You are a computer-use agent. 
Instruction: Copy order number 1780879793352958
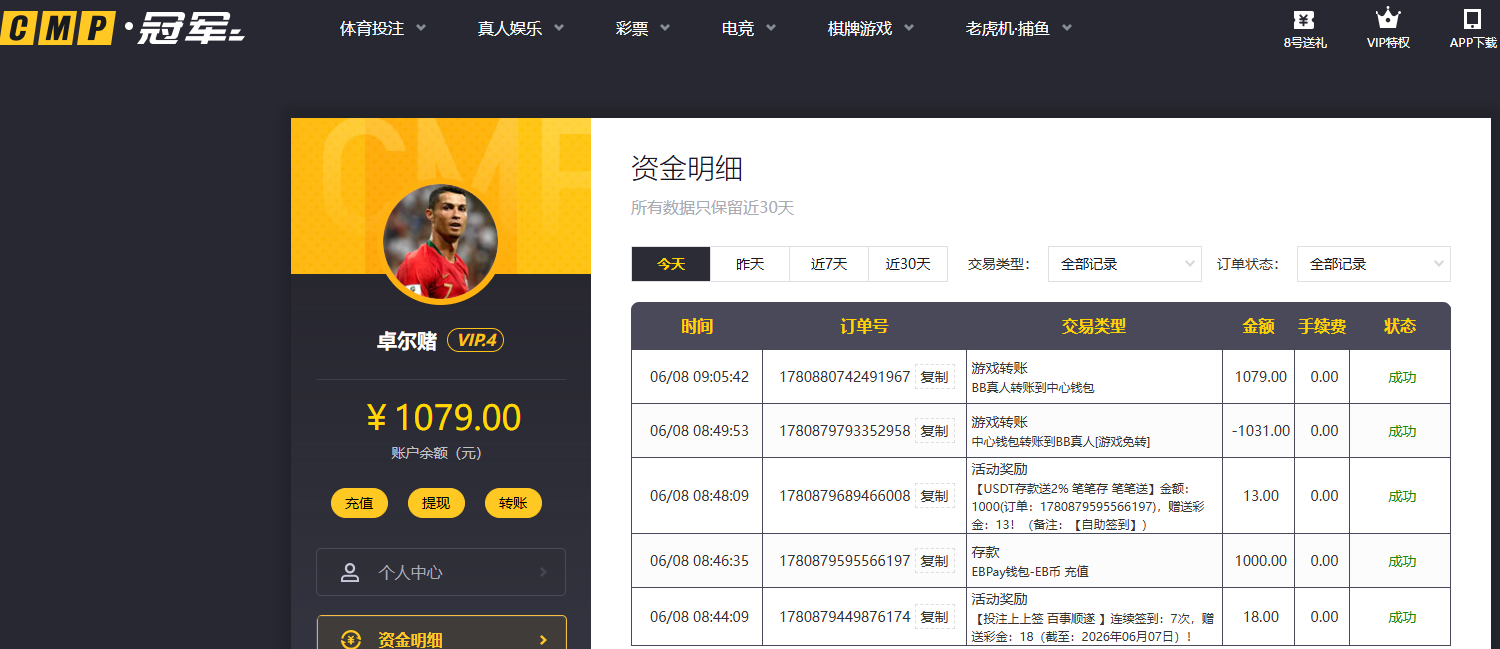pyautogui.click(x=934, y=431)
